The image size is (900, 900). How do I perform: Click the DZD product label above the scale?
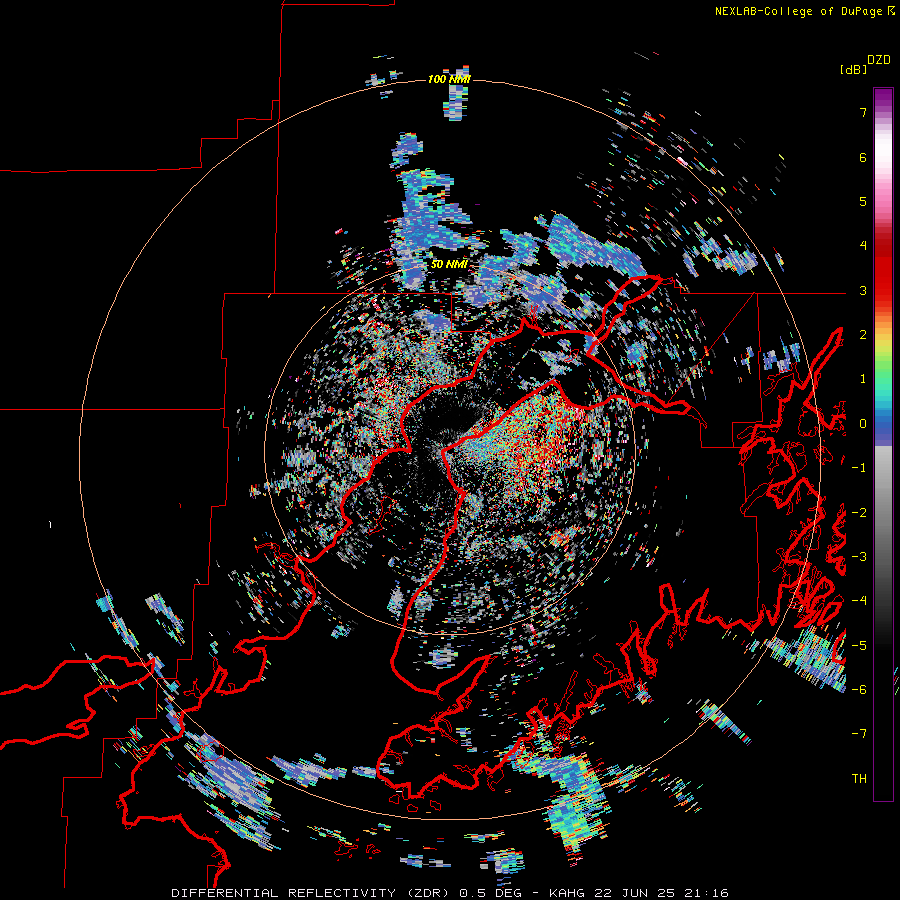(879, 60)
